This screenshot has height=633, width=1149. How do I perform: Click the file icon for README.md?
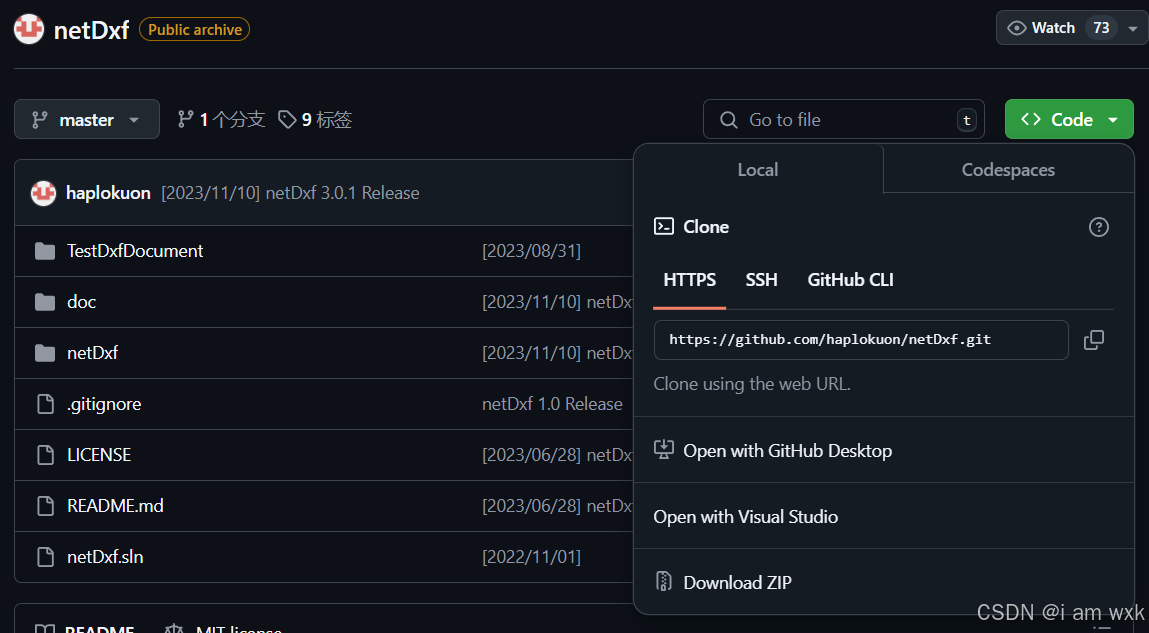(45, 506)
